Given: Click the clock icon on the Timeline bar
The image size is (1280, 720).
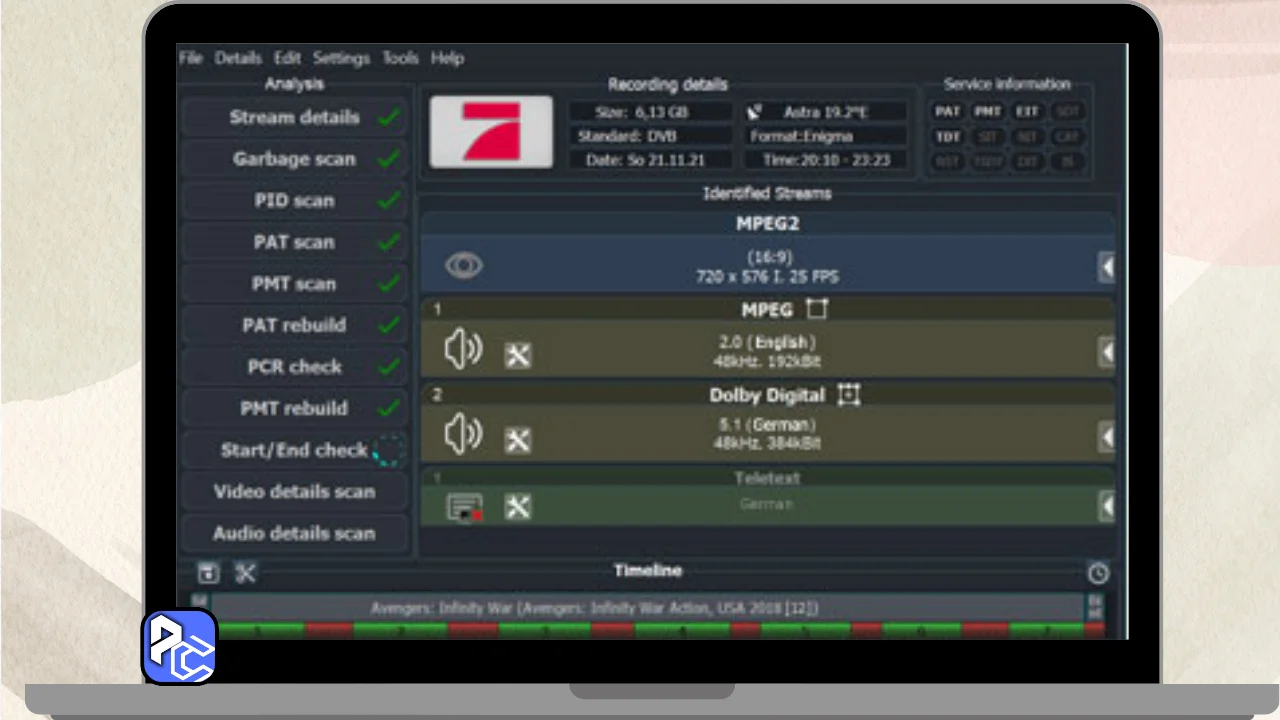Looking at the screenshot, I should pos(1098,573).
